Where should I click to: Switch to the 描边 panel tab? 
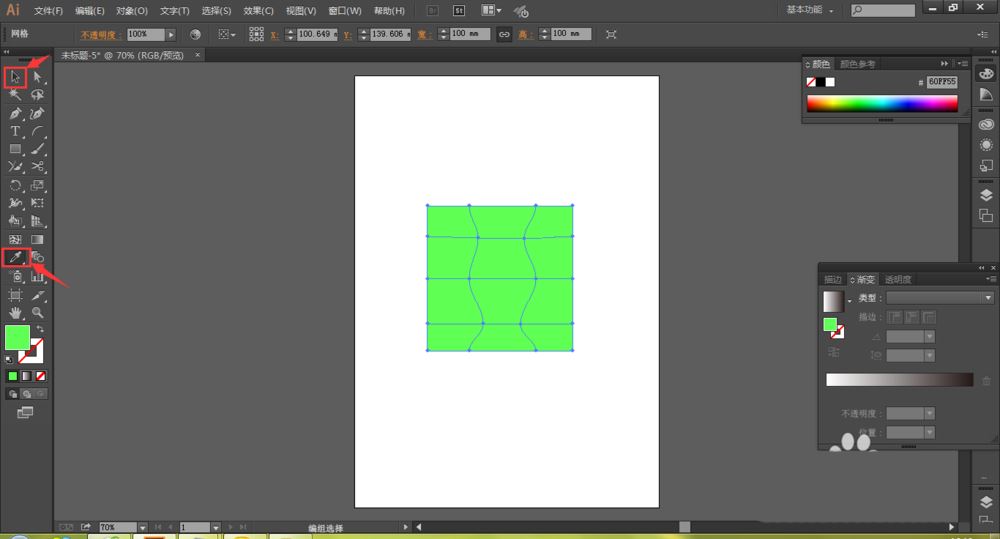832,279
